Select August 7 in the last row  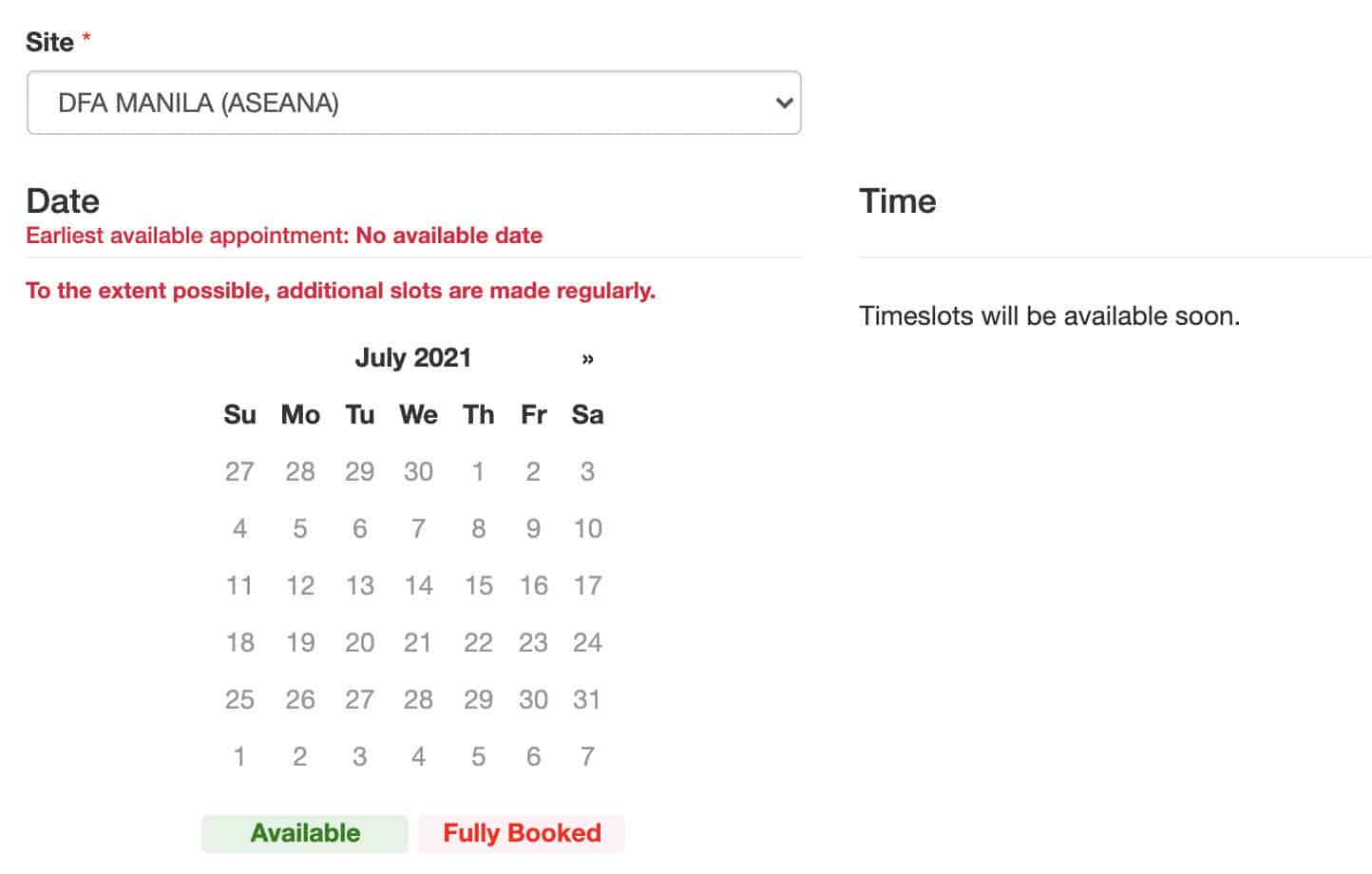click(x=587, y=756)
